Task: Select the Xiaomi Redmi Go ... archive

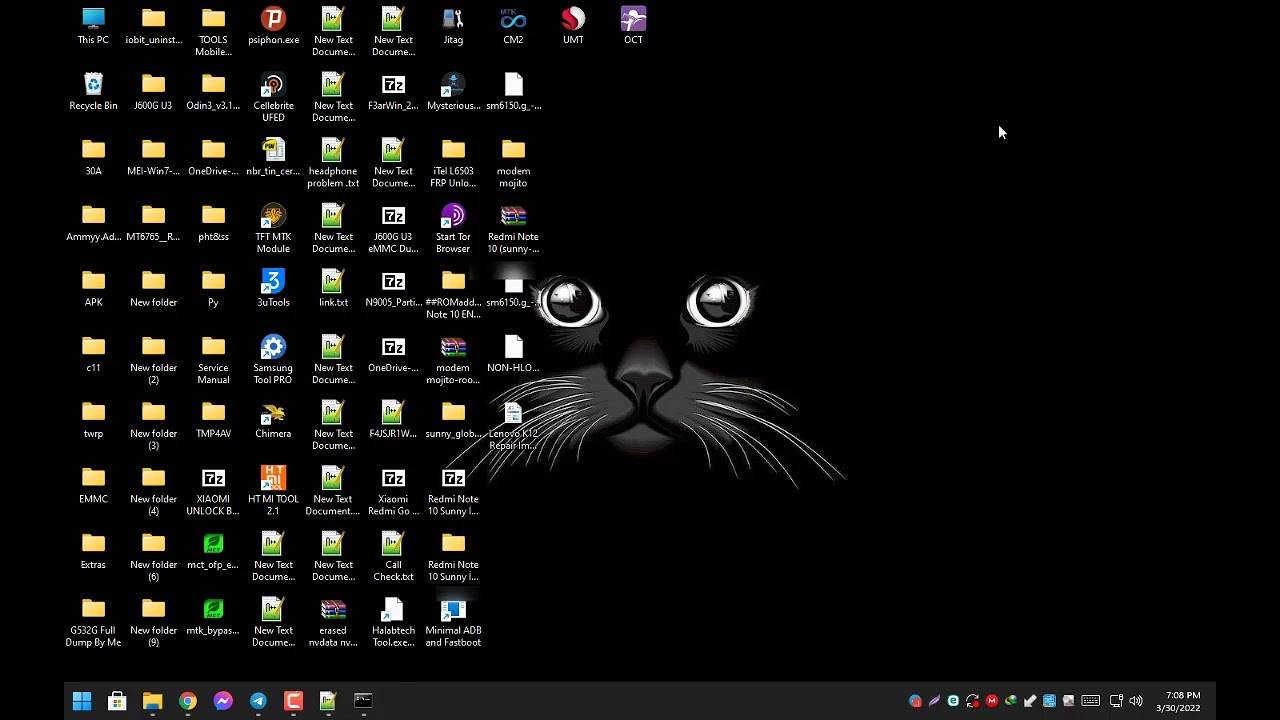Action: [393, 491]
